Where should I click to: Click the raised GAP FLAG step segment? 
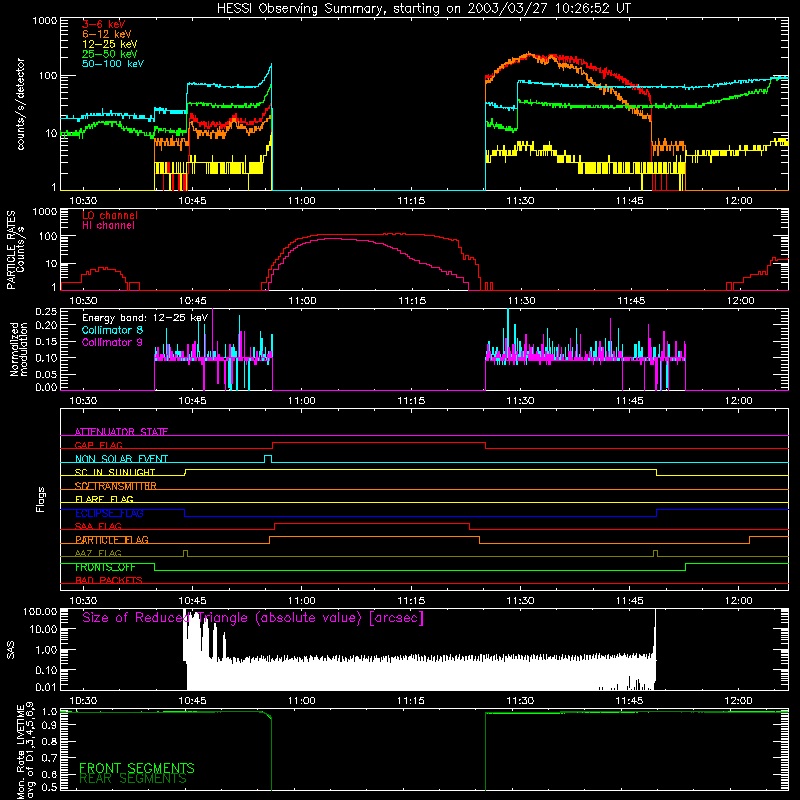(379, 443)
